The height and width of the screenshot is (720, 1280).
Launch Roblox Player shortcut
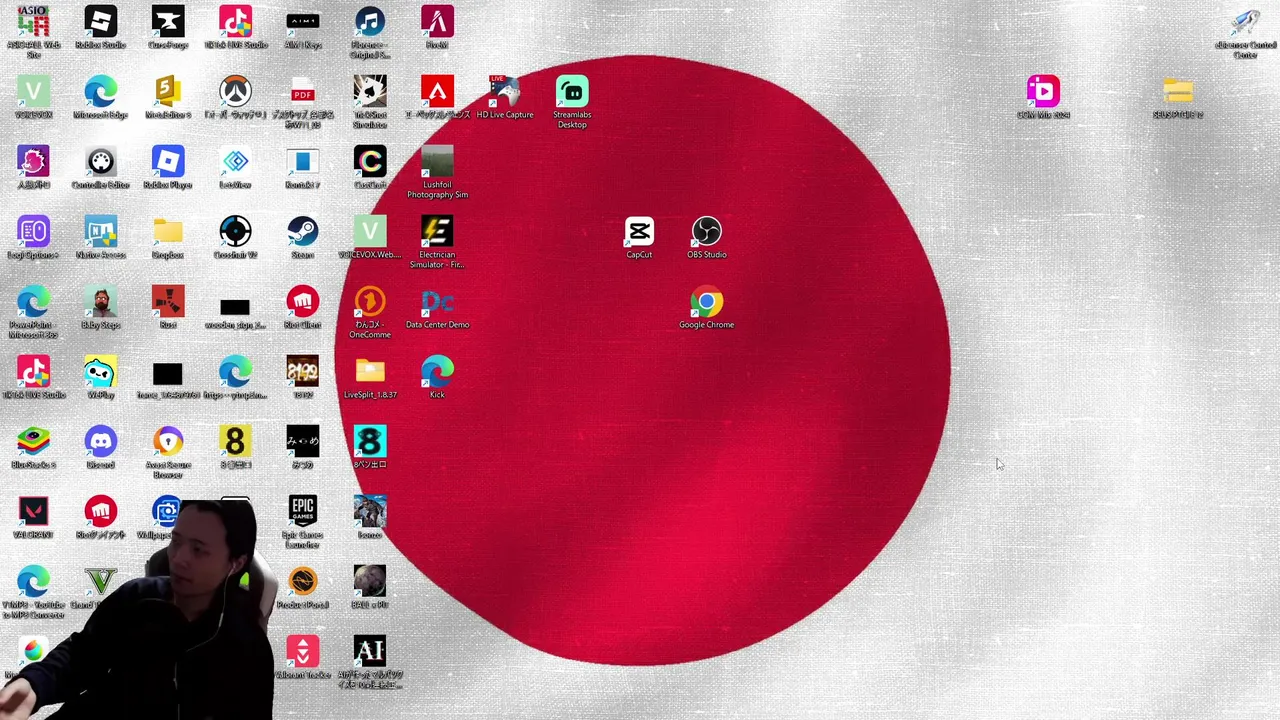pos(168,162)
